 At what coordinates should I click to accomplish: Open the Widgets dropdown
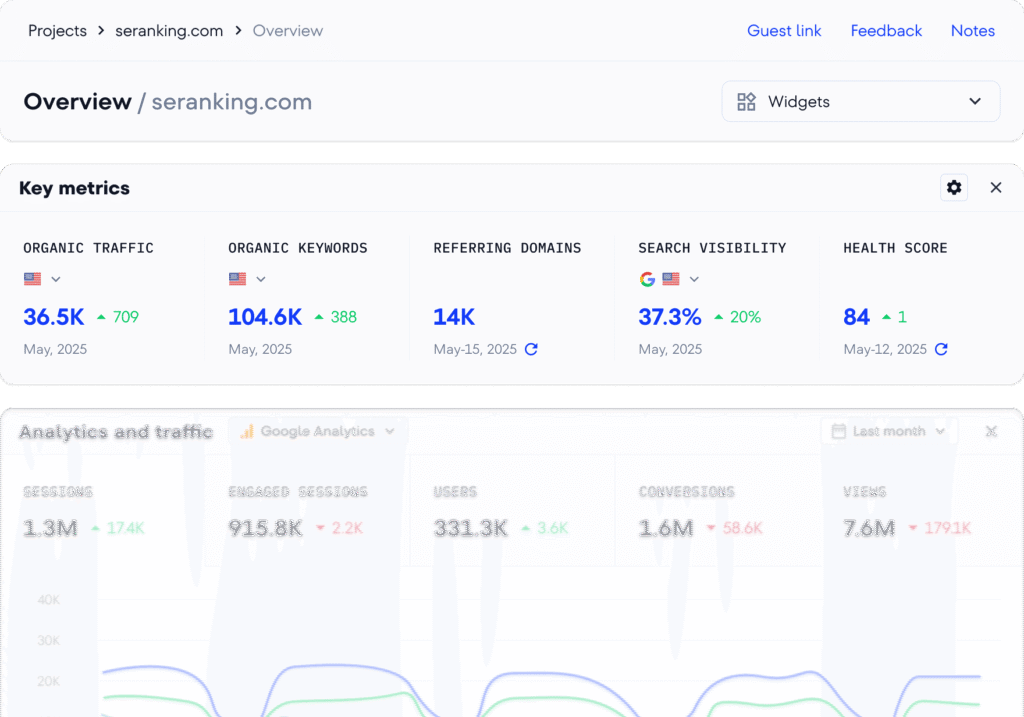coord(860,101)
